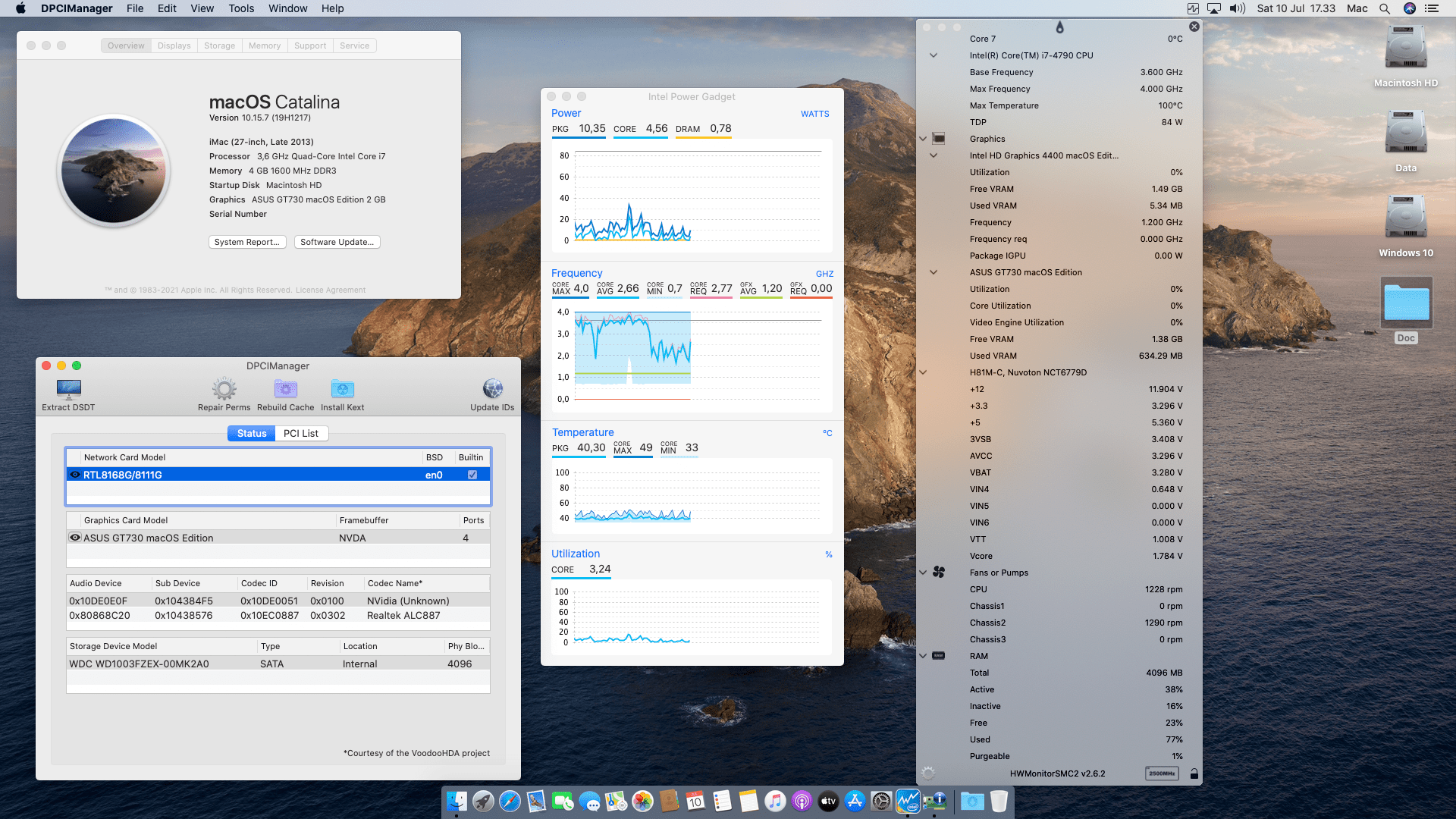Viewport: 1456px width, 819px height.
Task: Open Macintosh HD drive on desktop
Action: 1406,47
